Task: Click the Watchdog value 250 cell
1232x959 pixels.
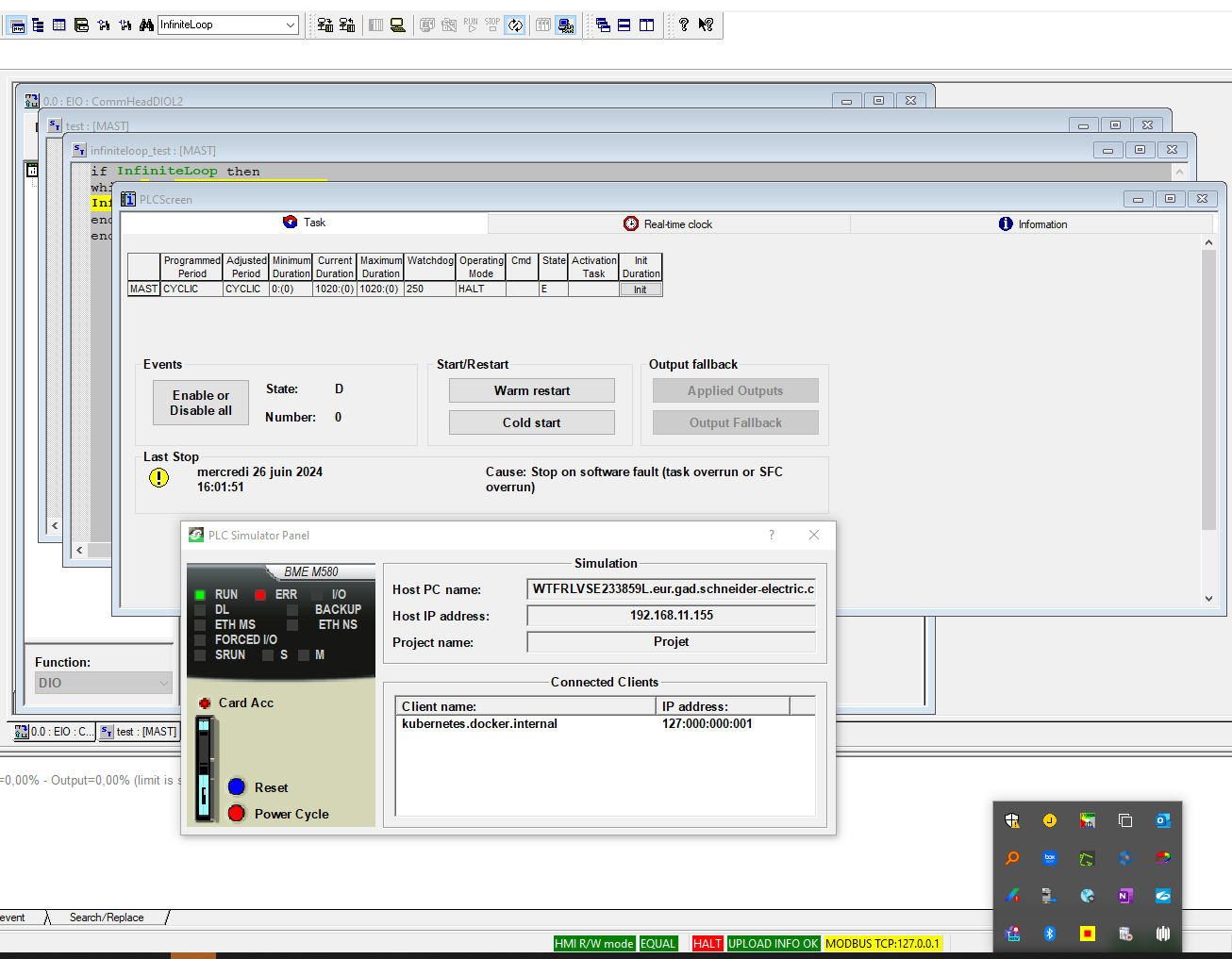Action: tap(430, 289)
